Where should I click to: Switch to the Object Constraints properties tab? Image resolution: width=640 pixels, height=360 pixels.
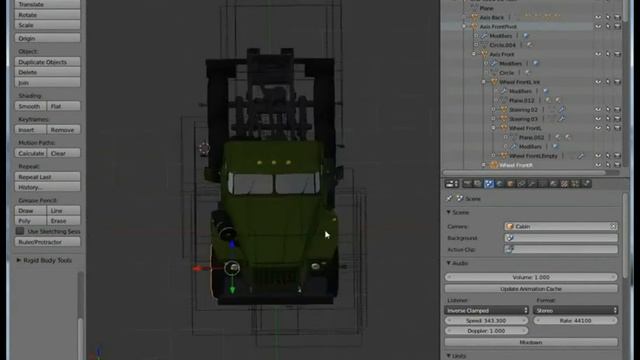tap(521, 184)
